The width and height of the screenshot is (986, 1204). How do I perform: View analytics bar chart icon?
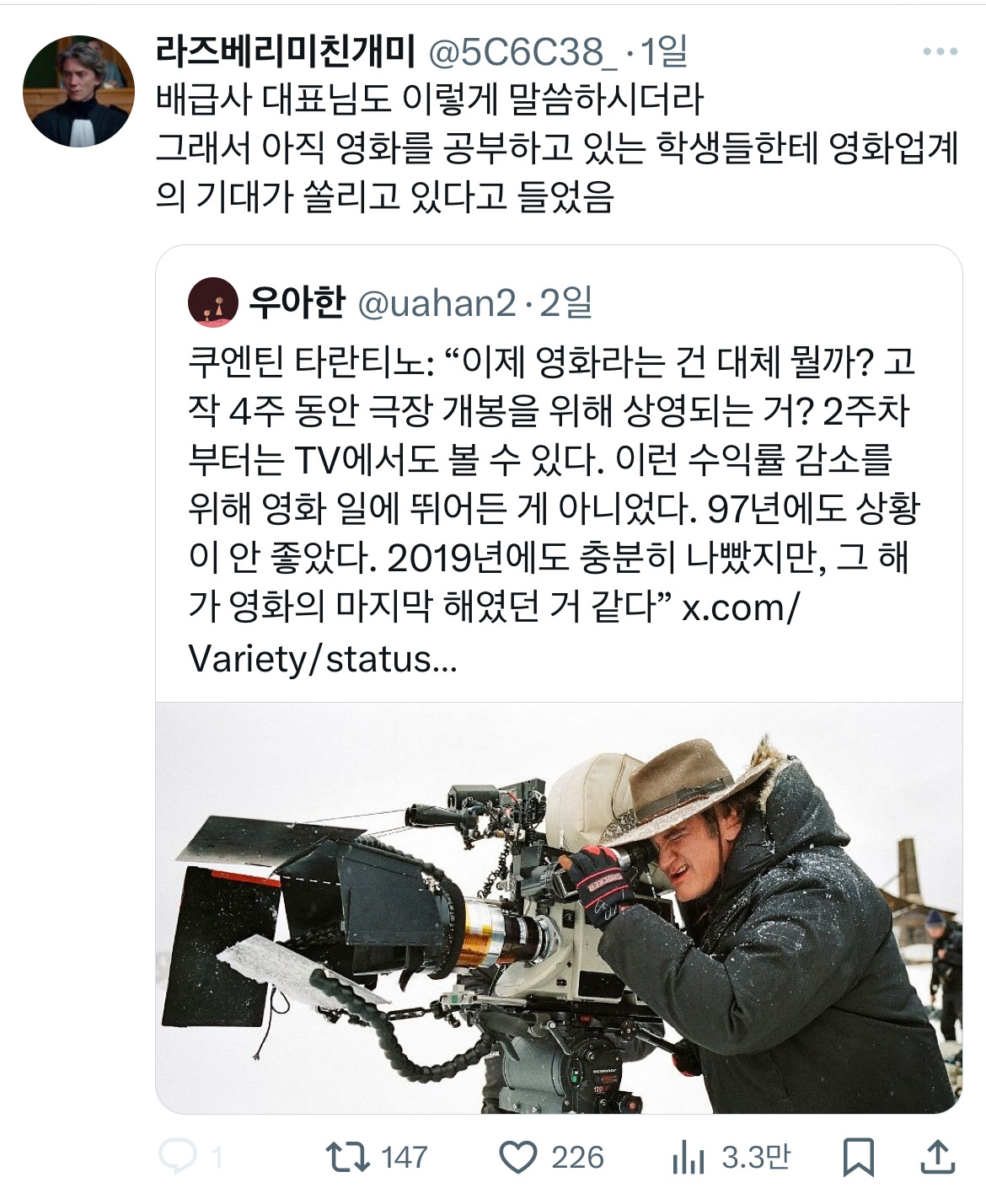click(689, 1159)
